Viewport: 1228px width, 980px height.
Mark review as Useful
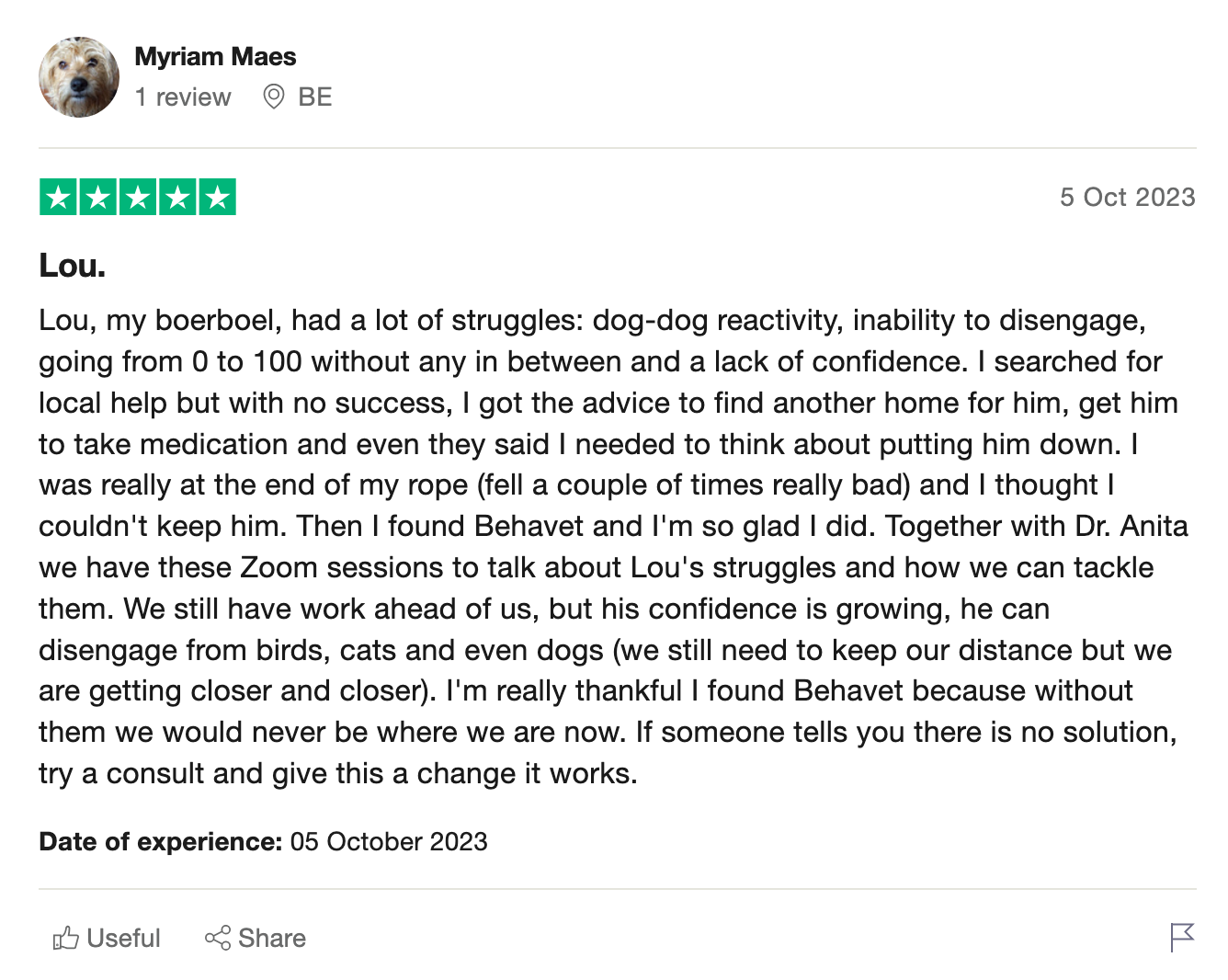[107, 938]
